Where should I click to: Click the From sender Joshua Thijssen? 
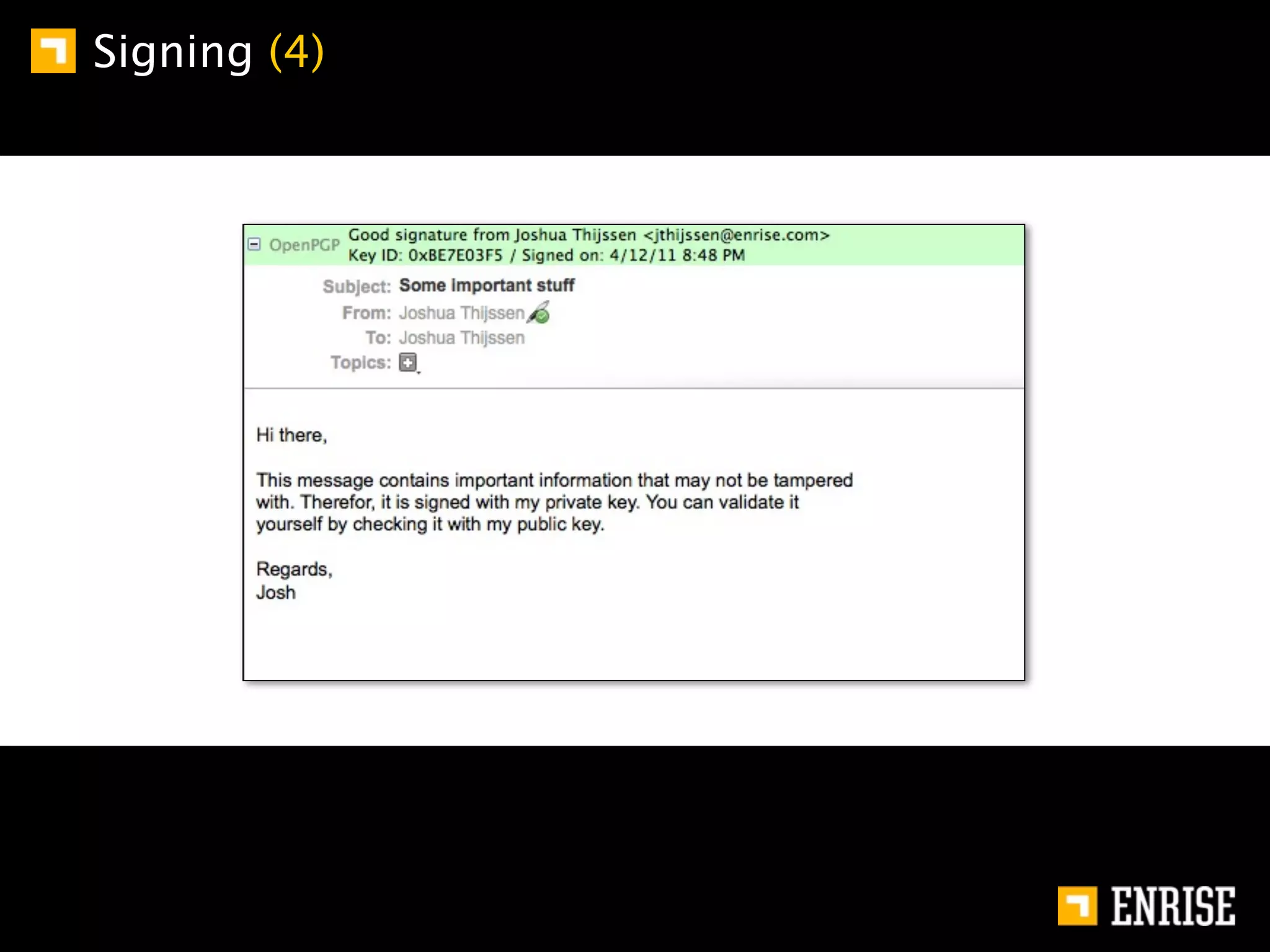point(461,313)
